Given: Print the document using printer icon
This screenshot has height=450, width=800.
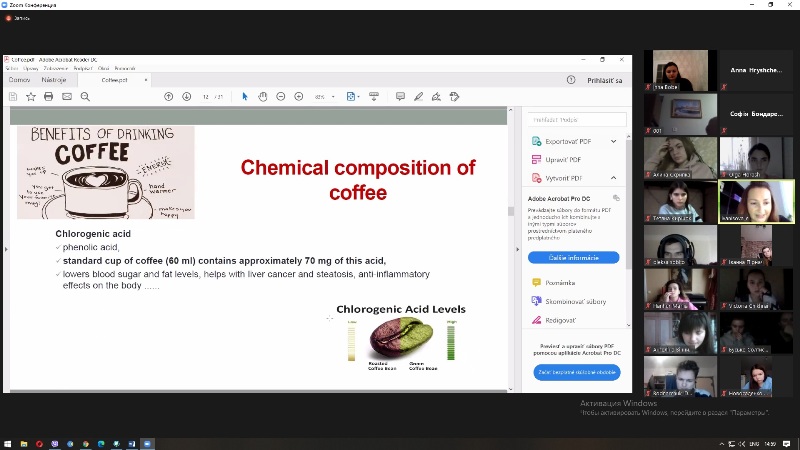Looking at the screenshot, I should pos(48,96).
